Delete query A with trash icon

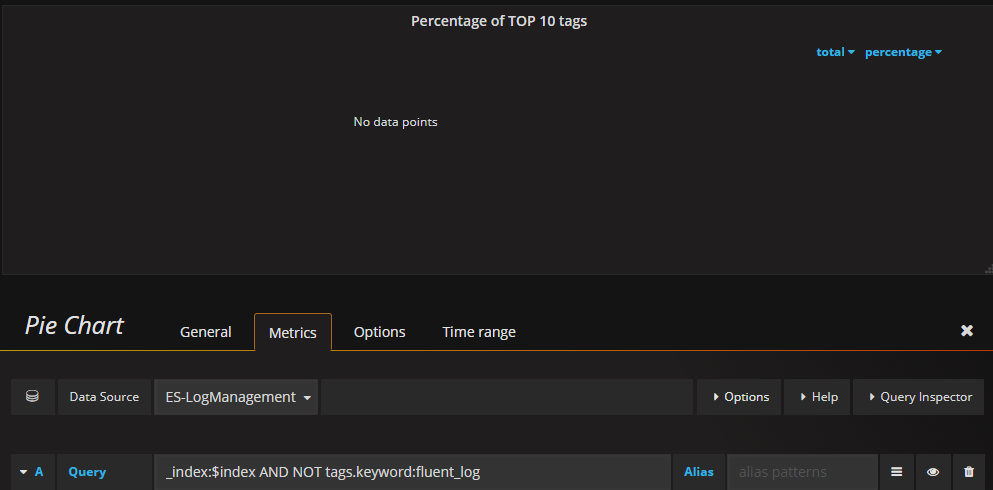click(969, 472)
